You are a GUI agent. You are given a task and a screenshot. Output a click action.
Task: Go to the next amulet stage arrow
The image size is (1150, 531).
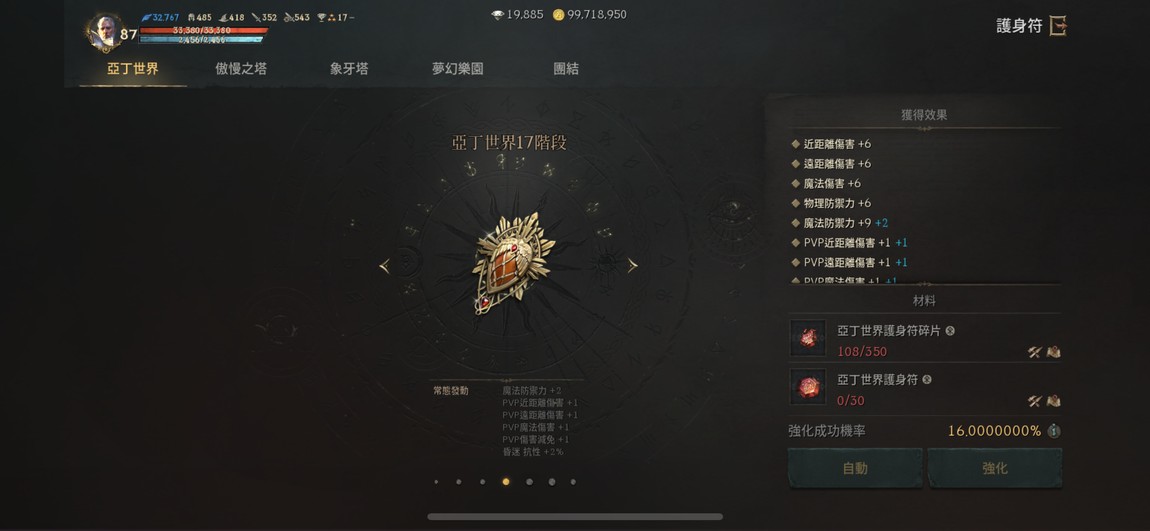pyautogui.click(x=632, y=266)
